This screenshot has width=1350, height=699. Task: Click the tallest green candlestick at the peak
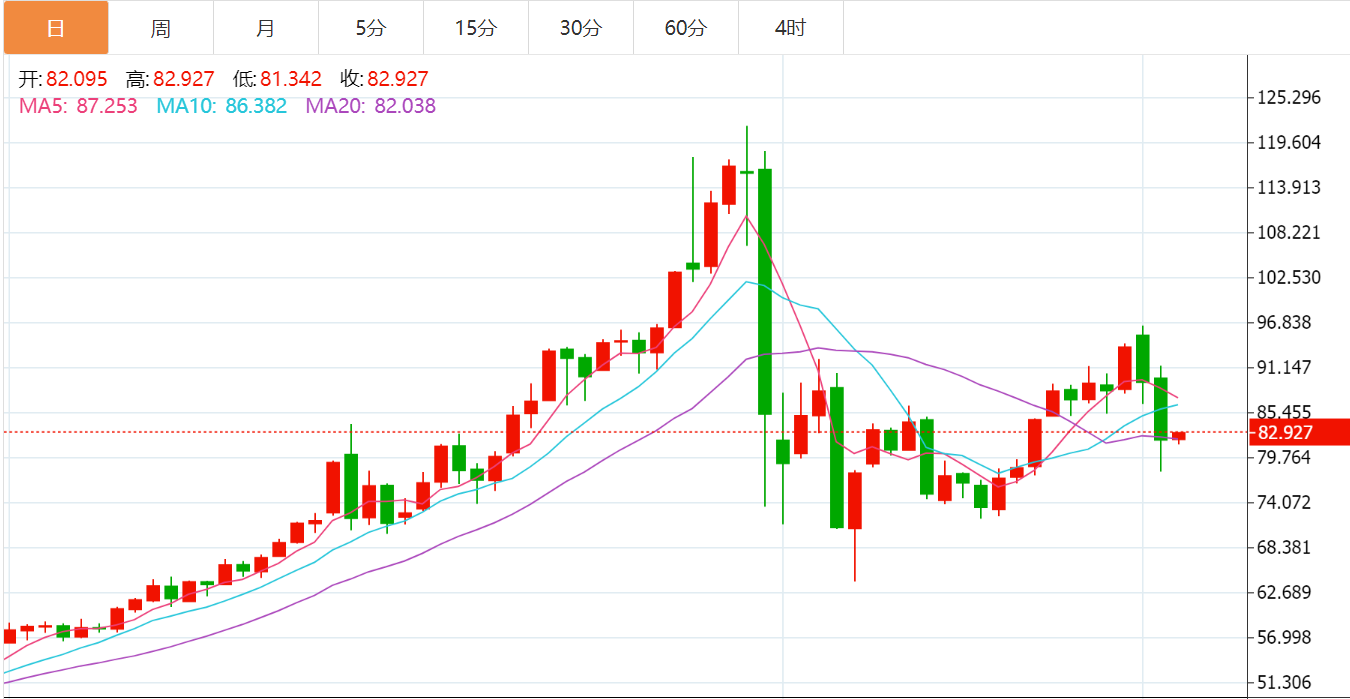(x=765, y=290)
